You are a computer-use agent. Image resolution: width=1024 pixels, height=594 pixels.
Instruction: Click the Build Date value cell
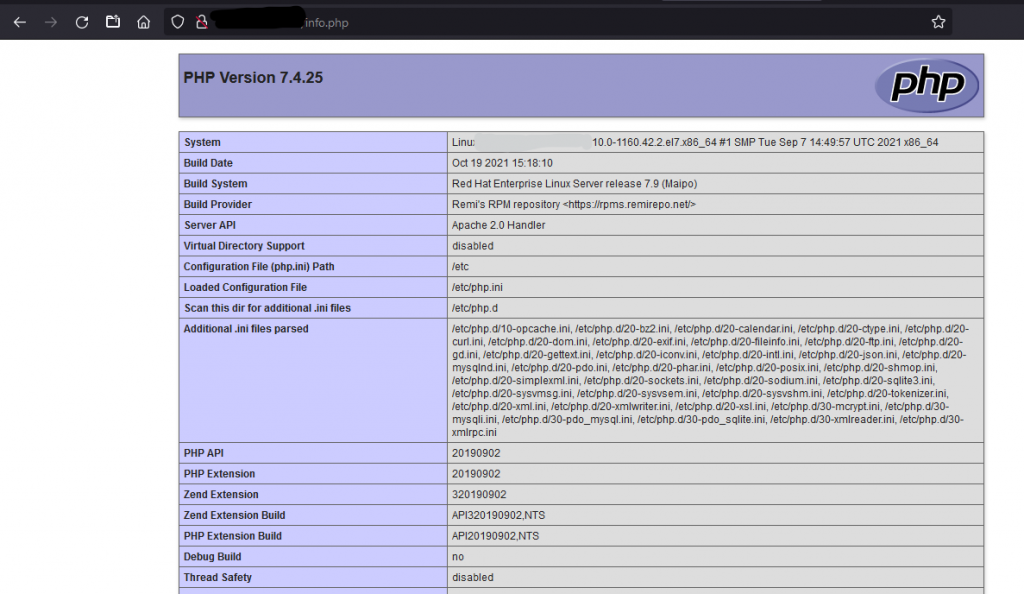pos(502,163)
